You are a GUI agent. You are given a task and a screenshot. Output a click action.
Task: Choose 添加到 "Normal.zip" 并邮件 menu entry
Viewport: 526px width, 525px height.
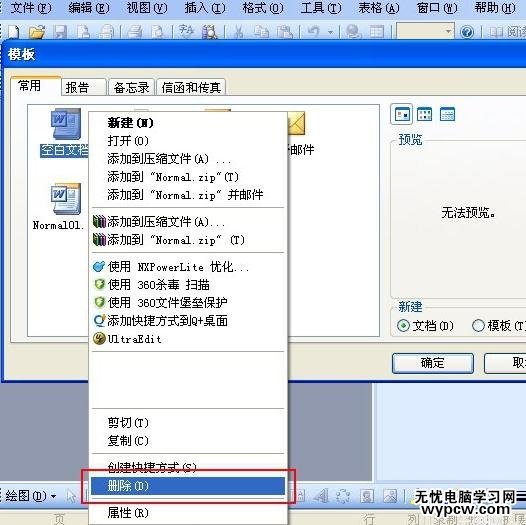[188, 195]
